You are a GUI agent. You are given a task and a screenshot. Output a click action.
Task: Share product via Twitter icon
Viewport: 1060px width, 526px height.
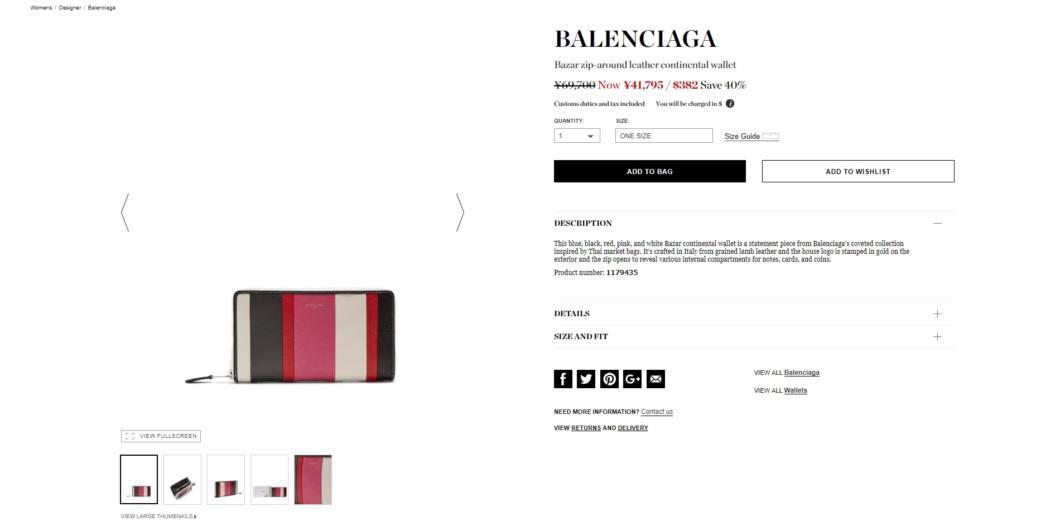point(586,379)
